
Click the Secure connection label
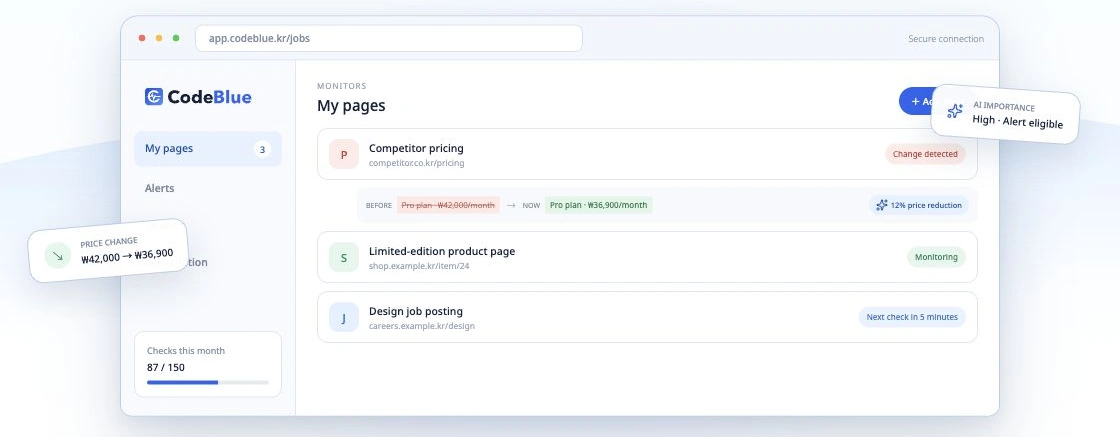[x=946, y=39]
